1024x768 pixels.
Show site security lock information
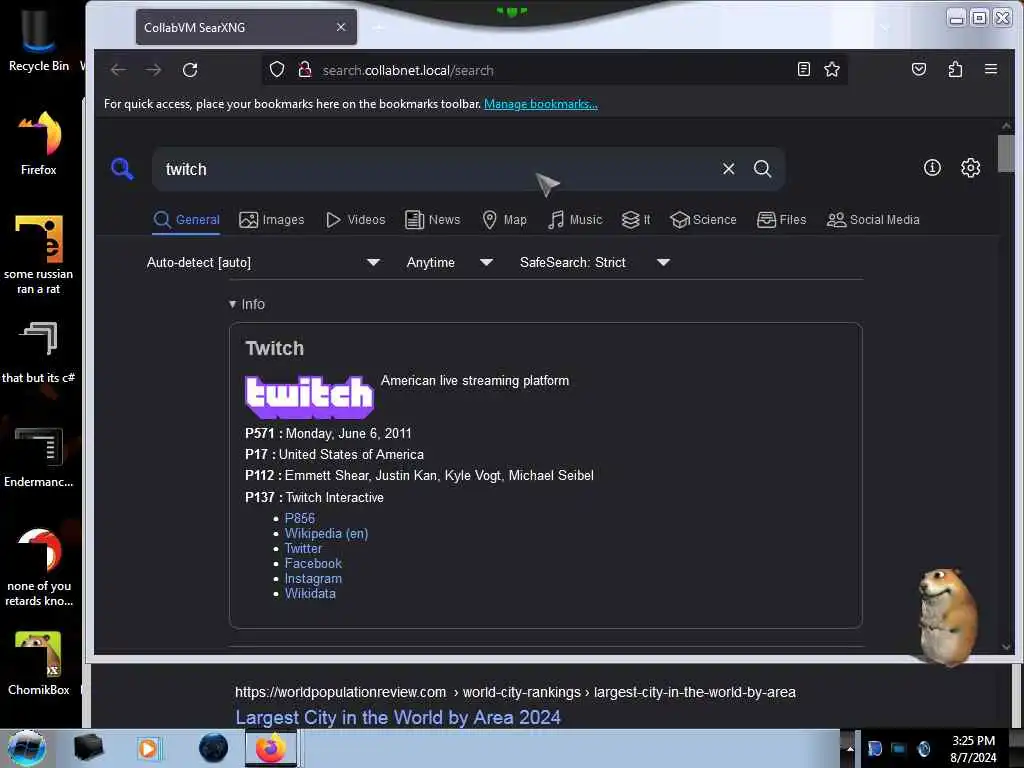click(304, 70)
